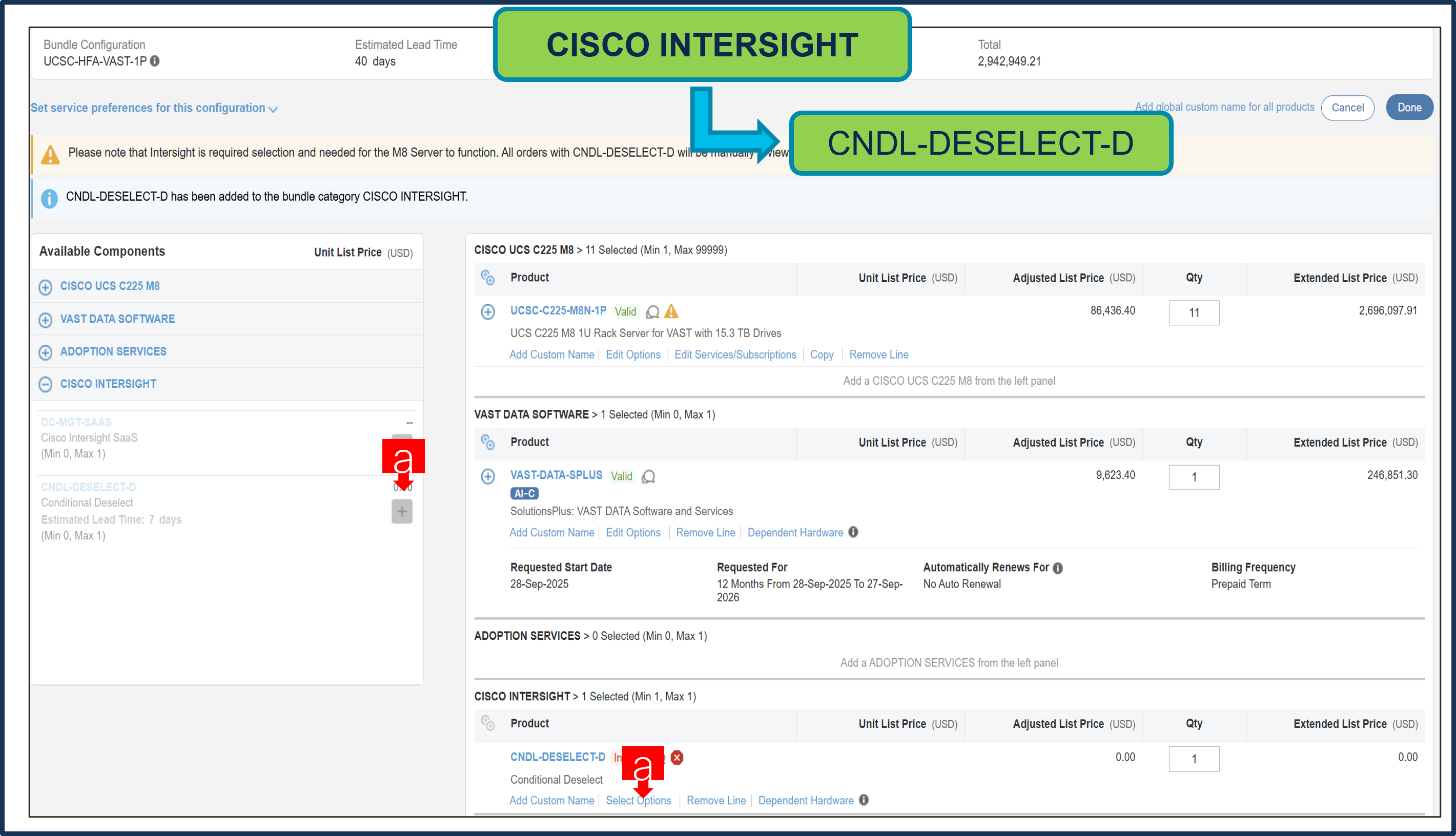Image resolution: width=1456 pixels, height=836 pixels.
Task: Click group icon in VAST DATA SOFTWARE header
Action: [488, 442]
